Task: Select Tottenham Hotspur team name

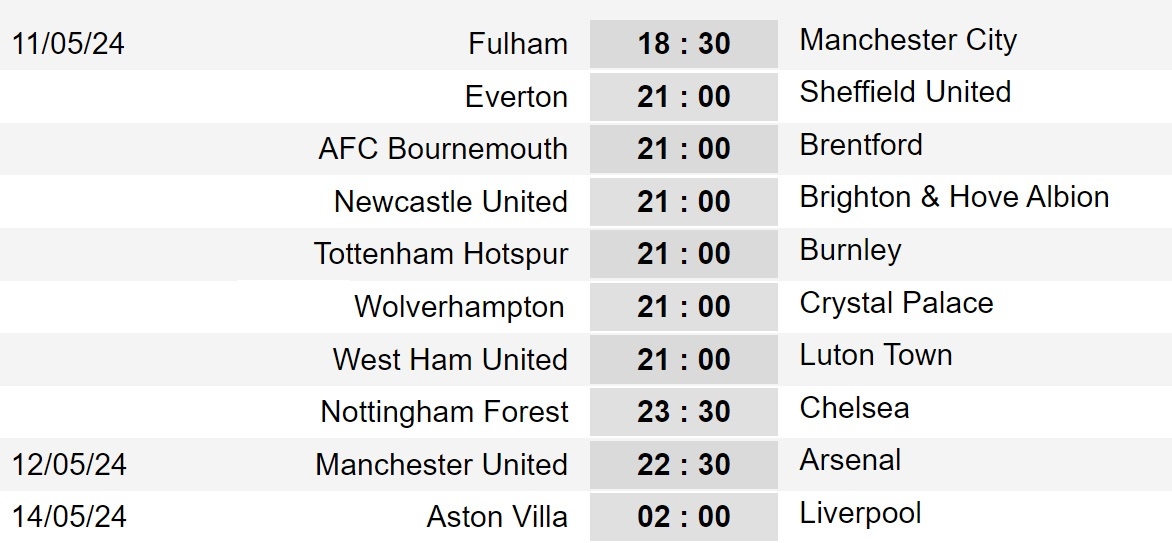Action: pyautogui.click(x=441, y=254)
